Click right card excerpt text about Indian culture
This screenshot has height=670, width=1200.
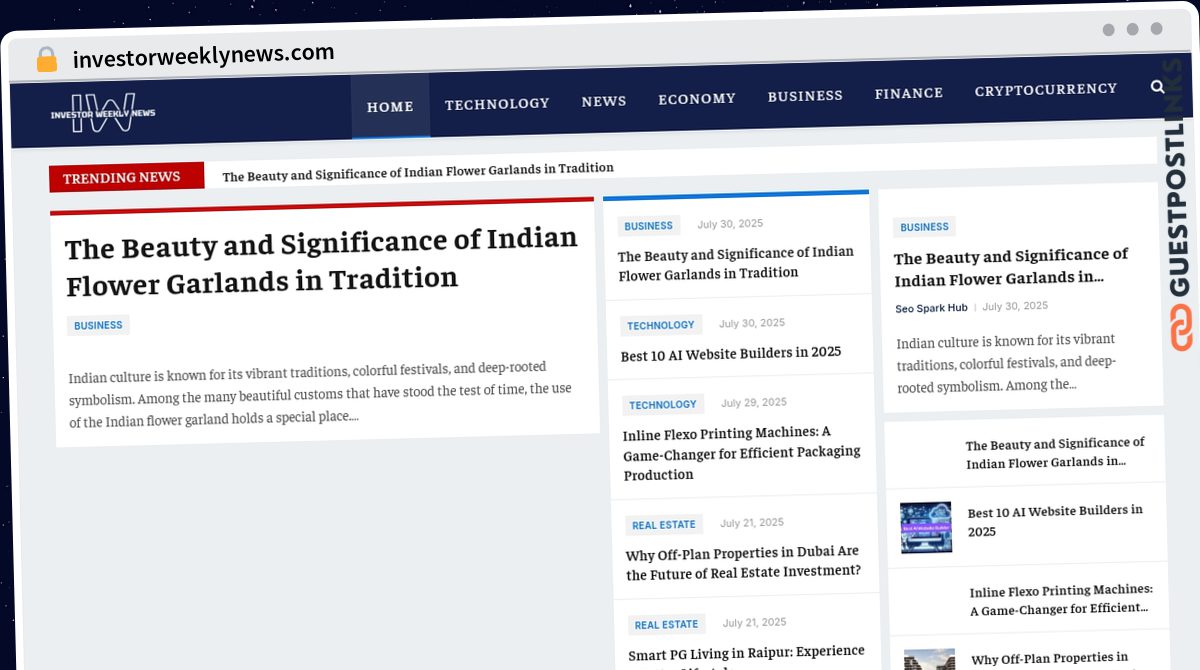tap(1006, 362)
